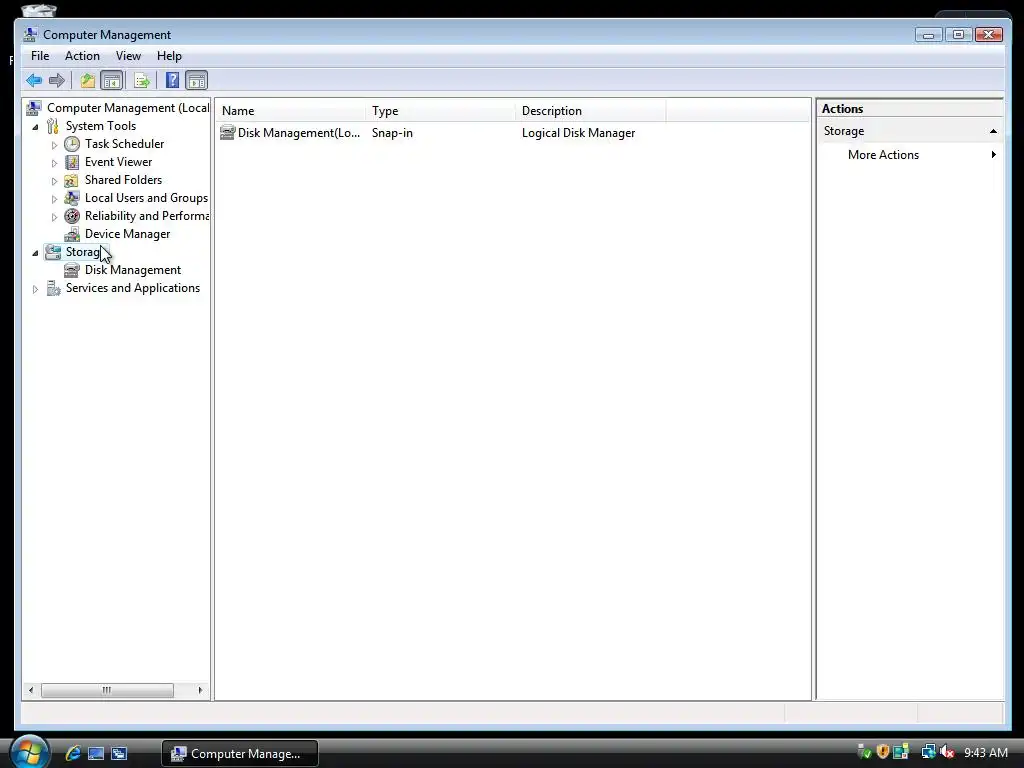Open the Action menu
The image size is (1024, 768).
(x=82, y=56)
